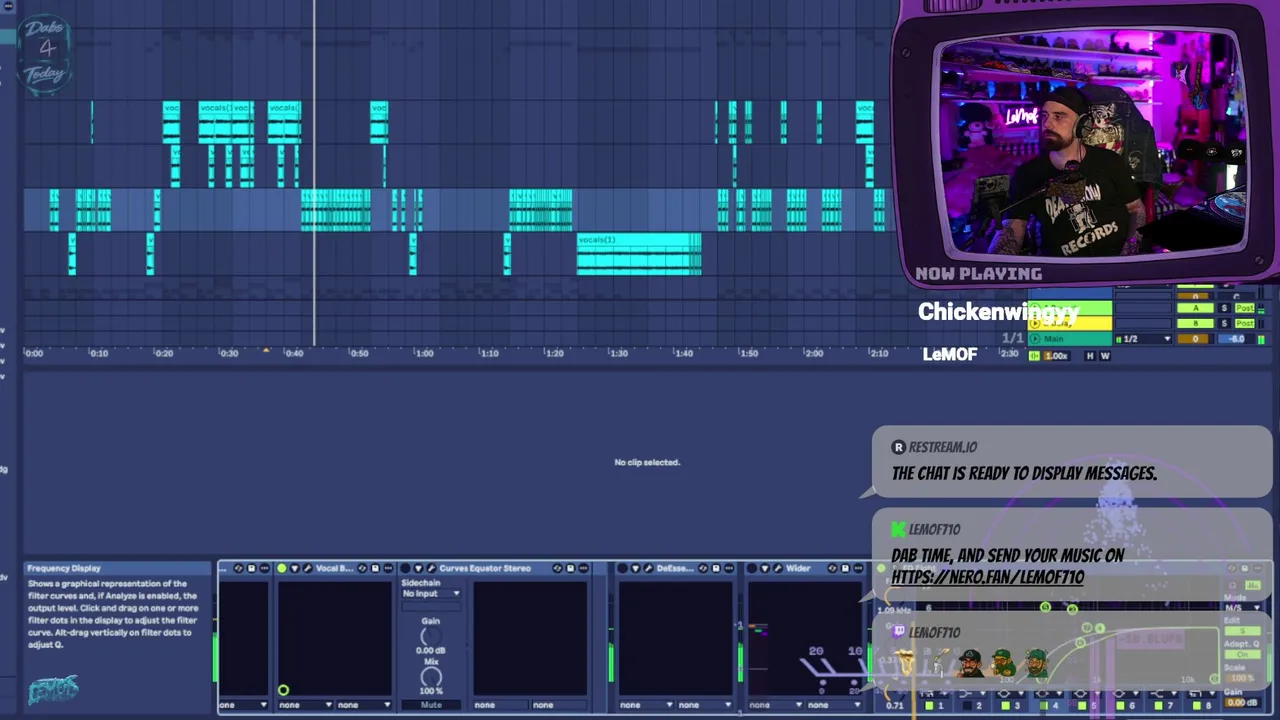The height and width of the screenshot is (720, 1280).
Task: Toggle the green follow playback icon beside 1.00x
Action: point(1034,356)
